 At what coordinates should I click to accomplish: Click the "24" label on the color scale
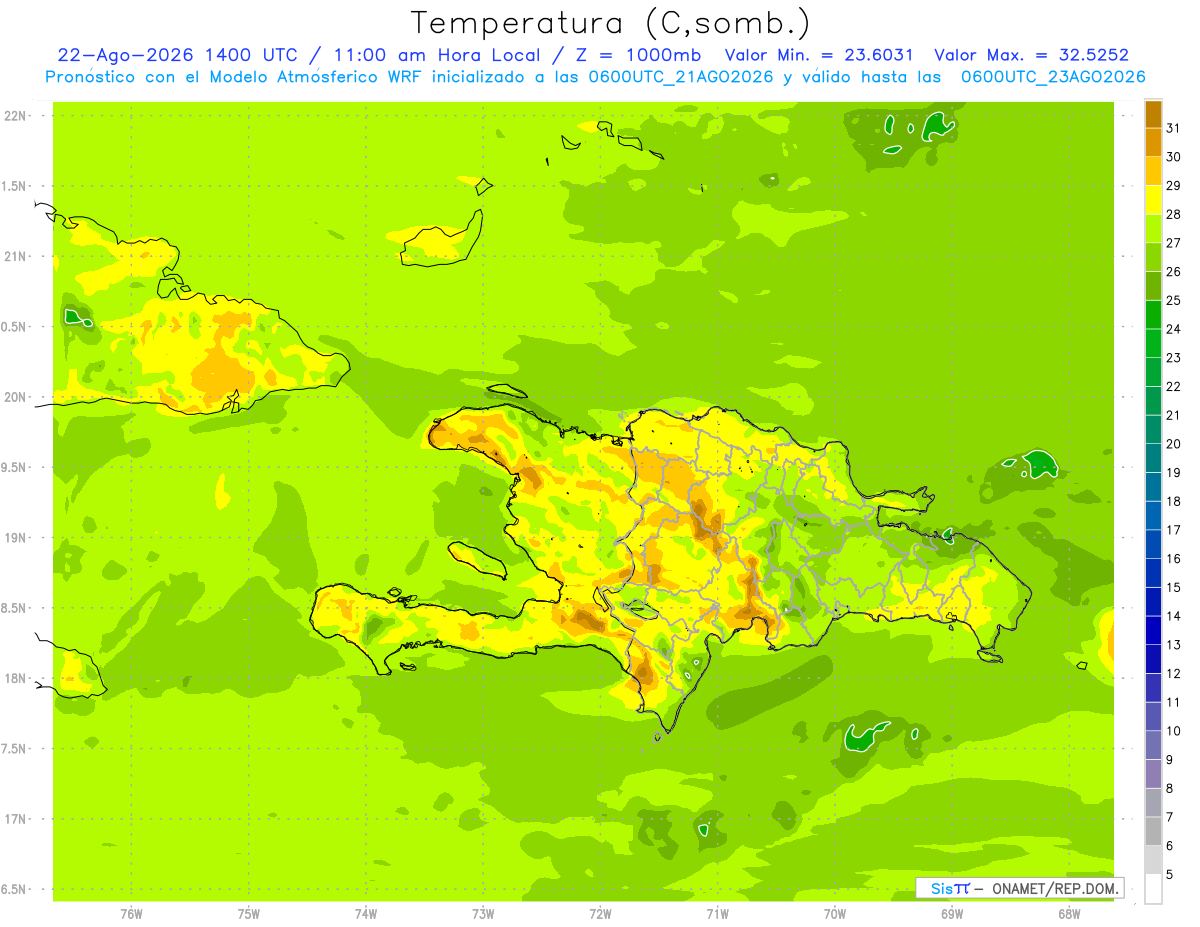pos(1174,329)
